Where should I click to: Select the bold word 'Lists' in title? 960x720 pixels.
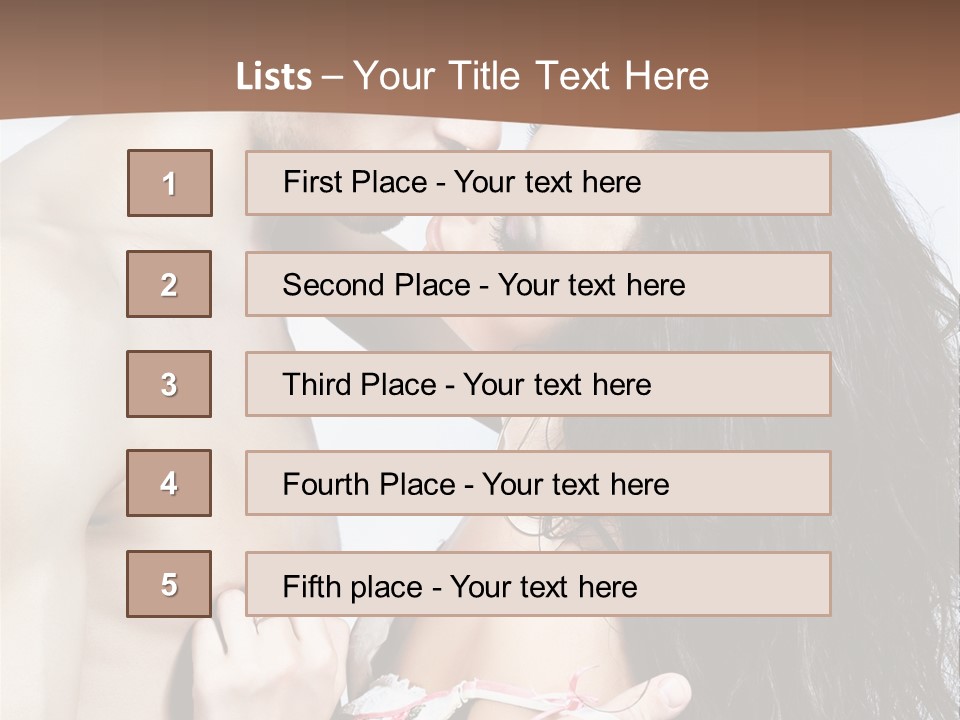[x=274, y=76]
